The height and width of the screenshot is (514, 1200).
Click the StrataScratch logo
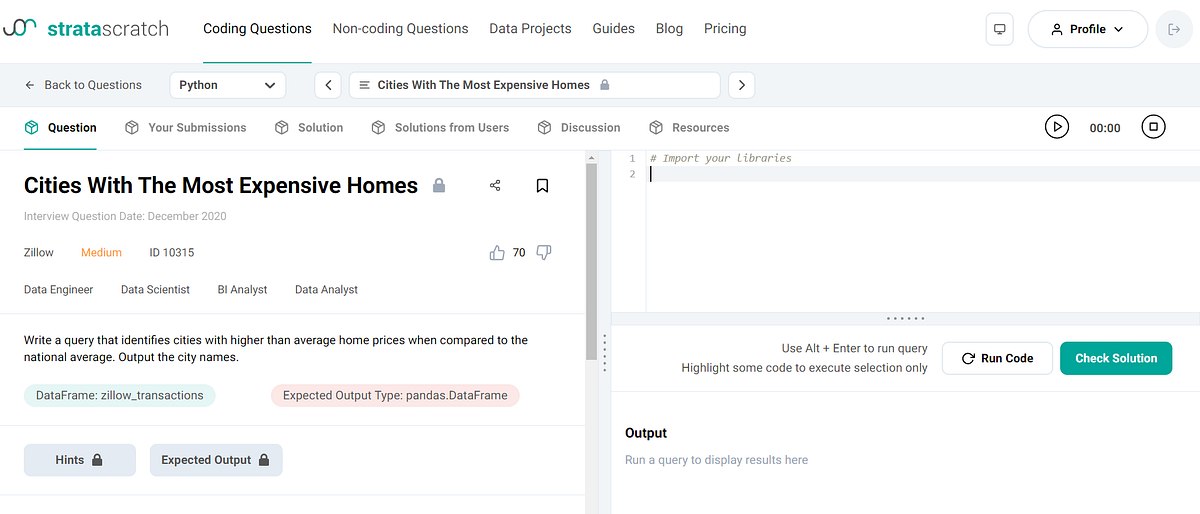coord(85,29)
